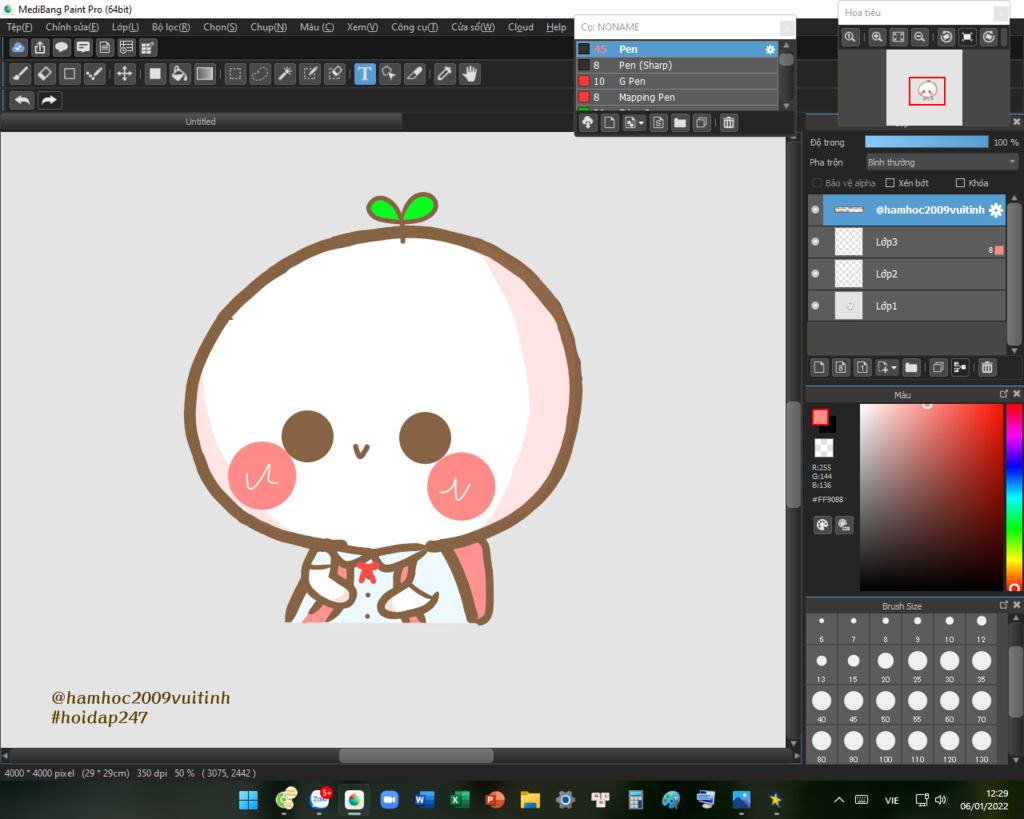1024x819 pixels.
Task: Zoom in using Navigator magnifier plus
Action: coord(877,37)
